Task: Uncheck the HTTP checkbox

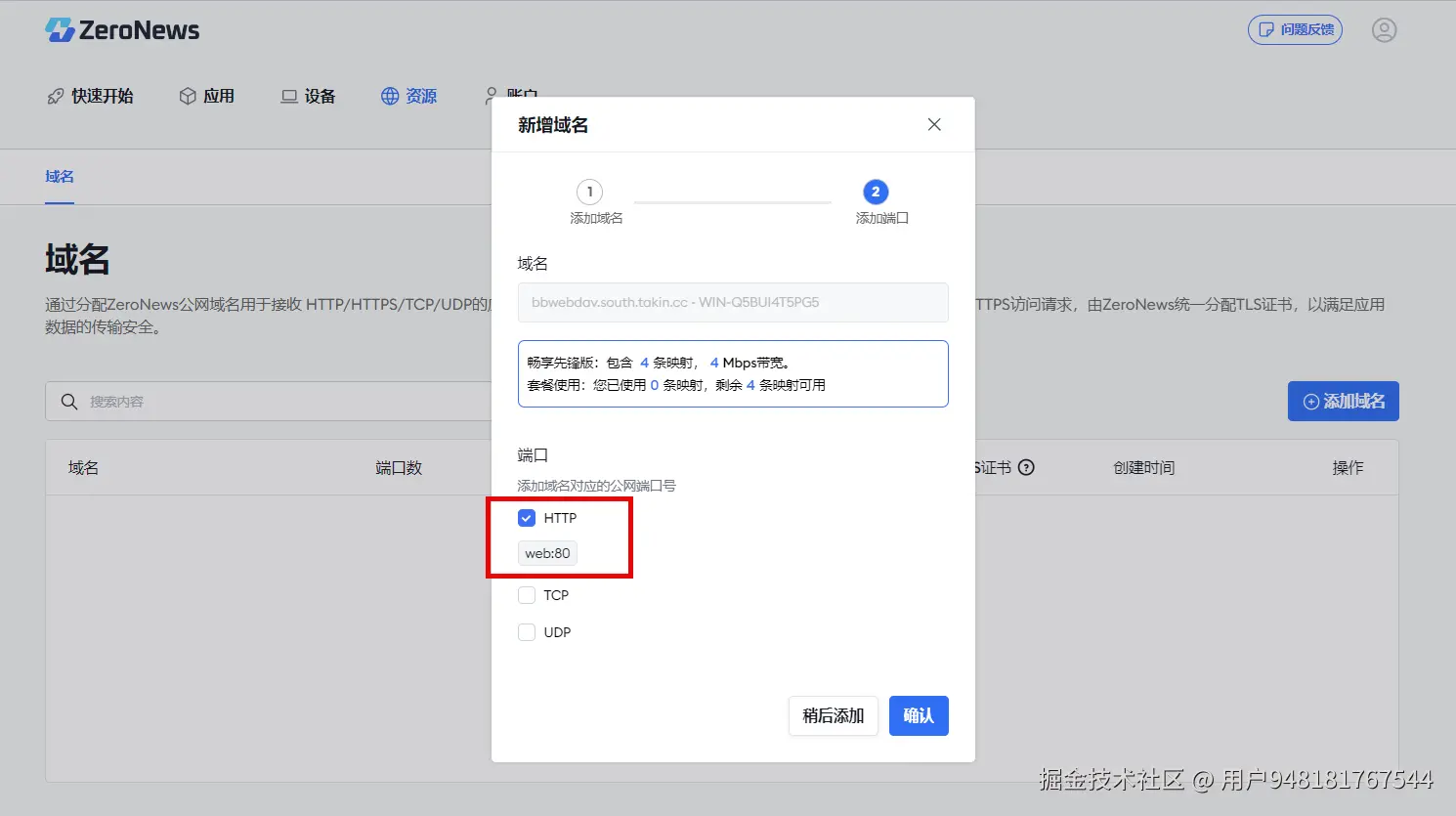Action: [527, 518]
